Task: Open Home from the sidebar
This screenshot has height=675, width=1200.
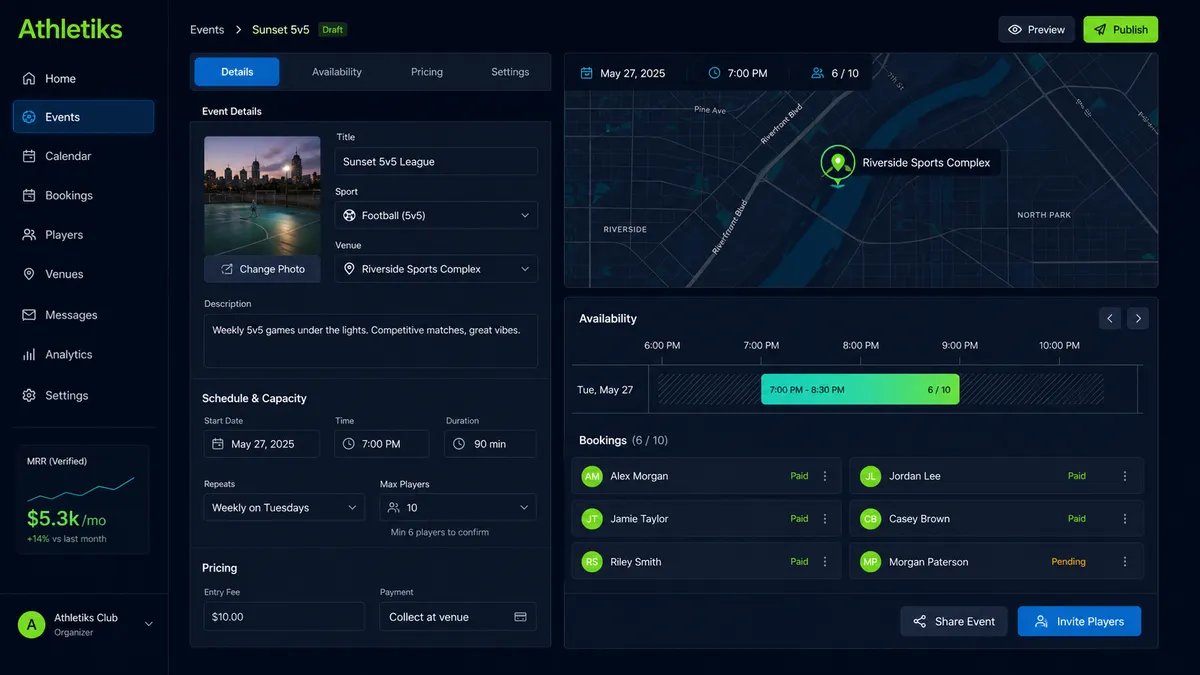Action: point(83,79)
